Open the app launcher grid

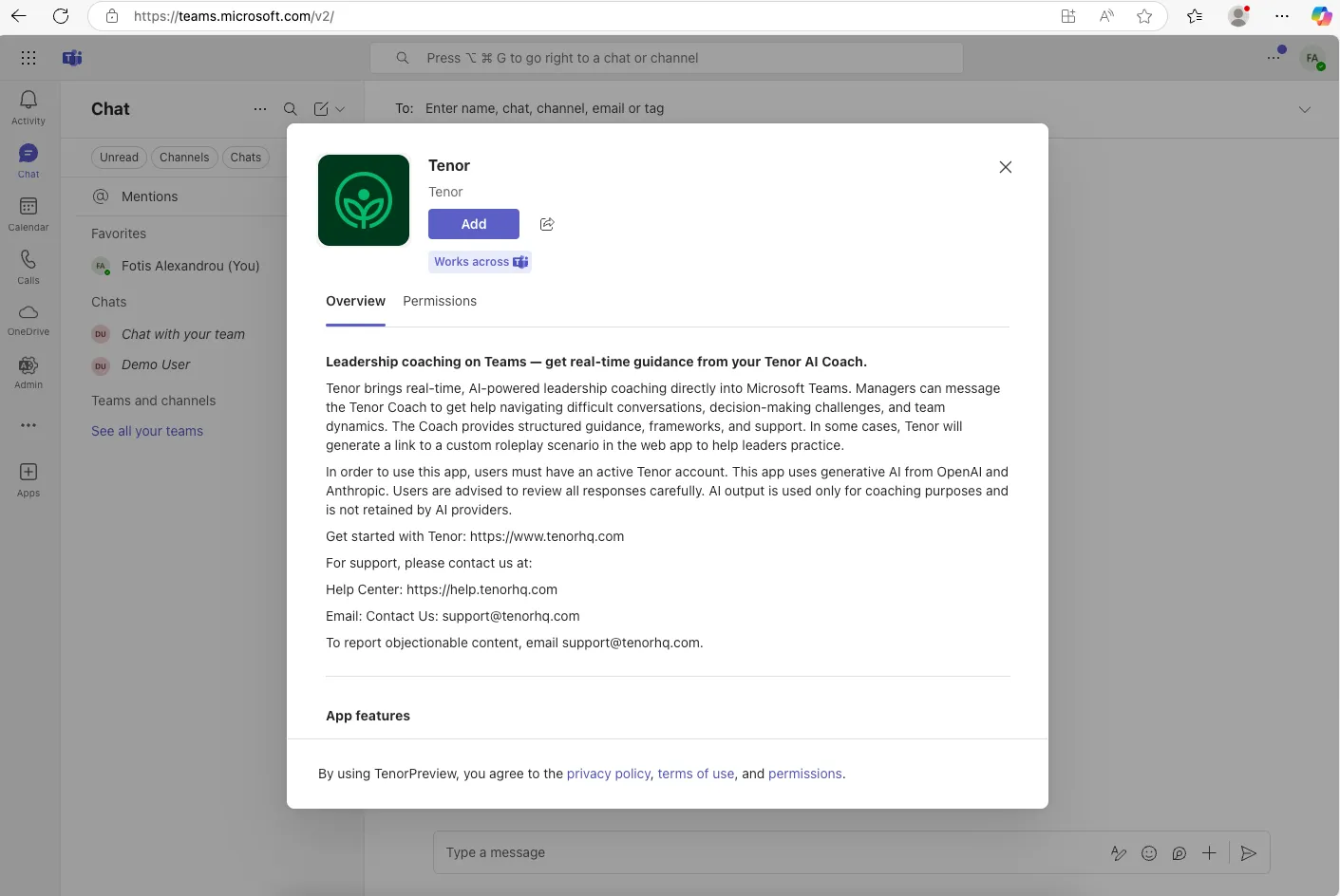(x=28, y=58)
